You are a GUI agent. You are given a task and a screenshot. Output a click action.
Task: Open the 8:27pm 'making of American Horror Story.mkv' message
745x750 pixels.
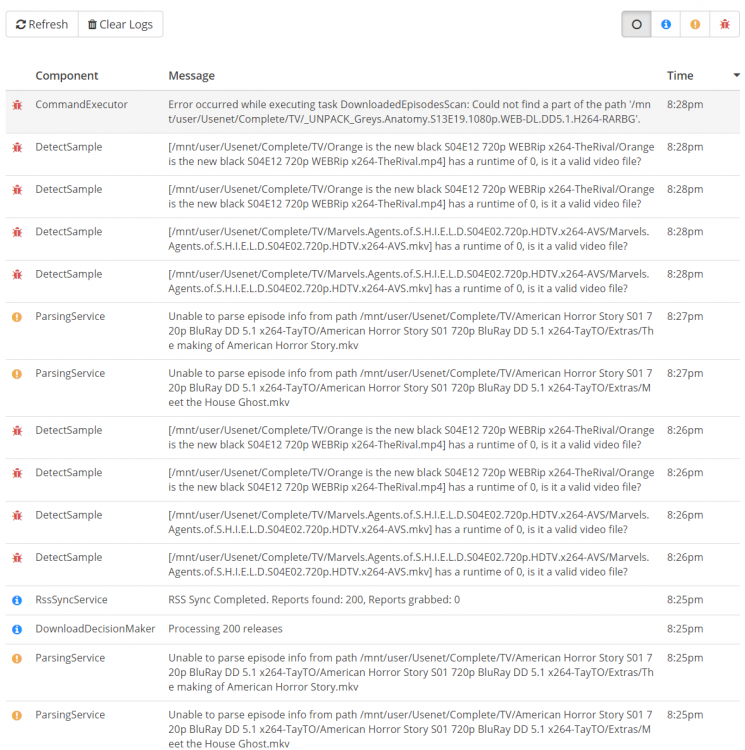tap(411, 331)
